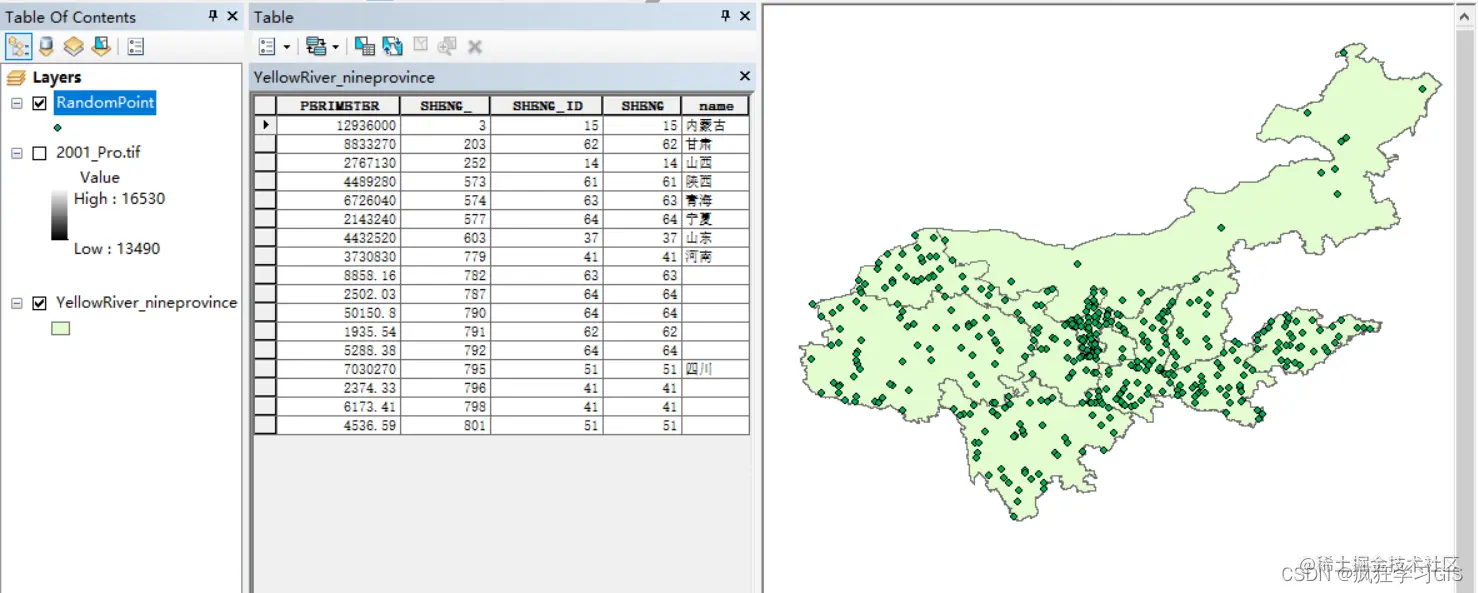Click select-all corner cell of table

point(265,106)
